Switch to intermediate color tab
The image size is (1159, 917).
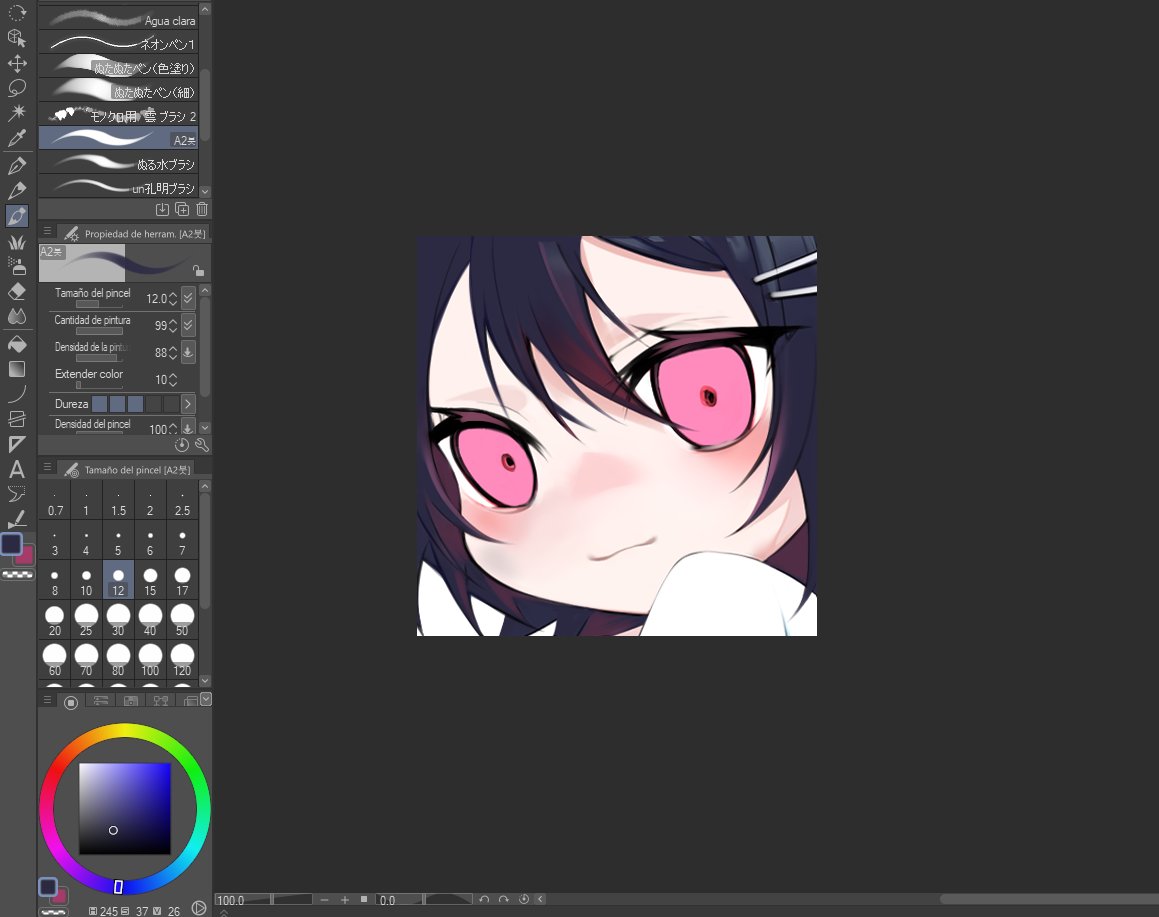tap(160, 701)
